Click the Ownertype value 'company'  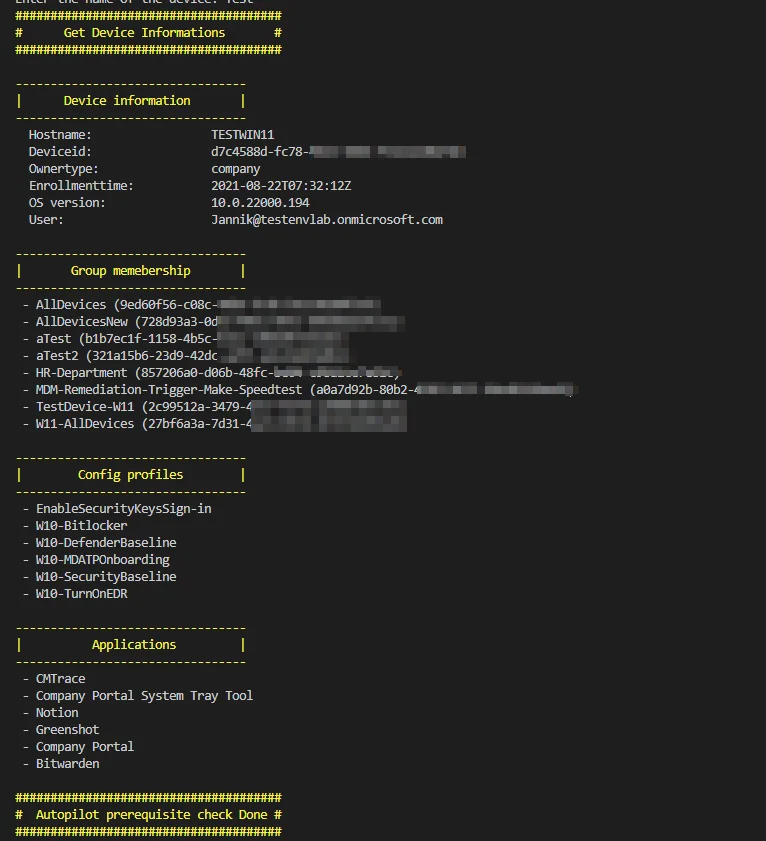[235, 169]
